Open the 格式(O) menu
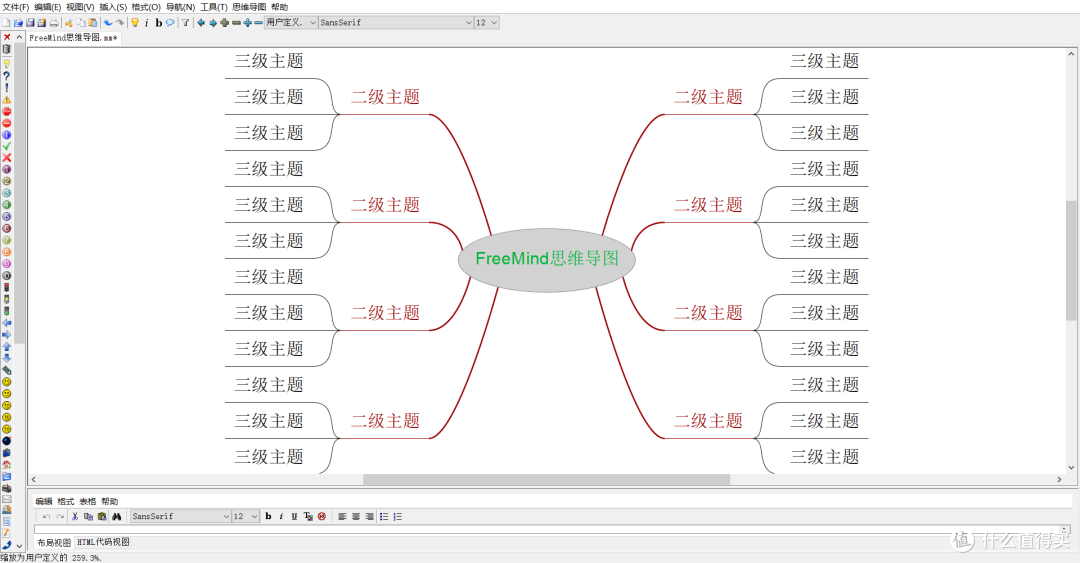Viewport: 1080px width, 563px height. point(146,7)
